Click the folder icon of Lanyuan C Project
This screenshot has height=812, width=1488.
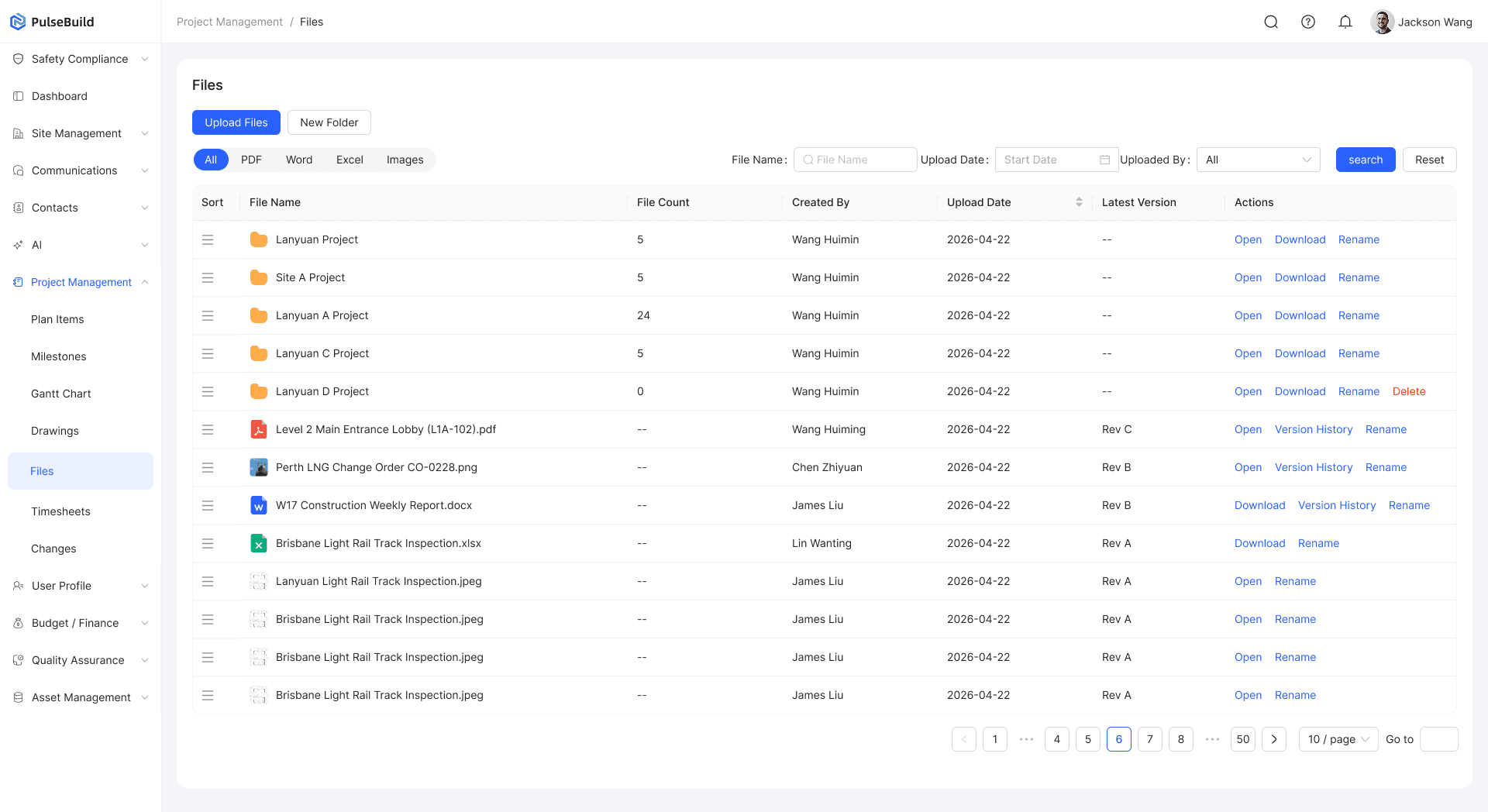click(259, 353)
